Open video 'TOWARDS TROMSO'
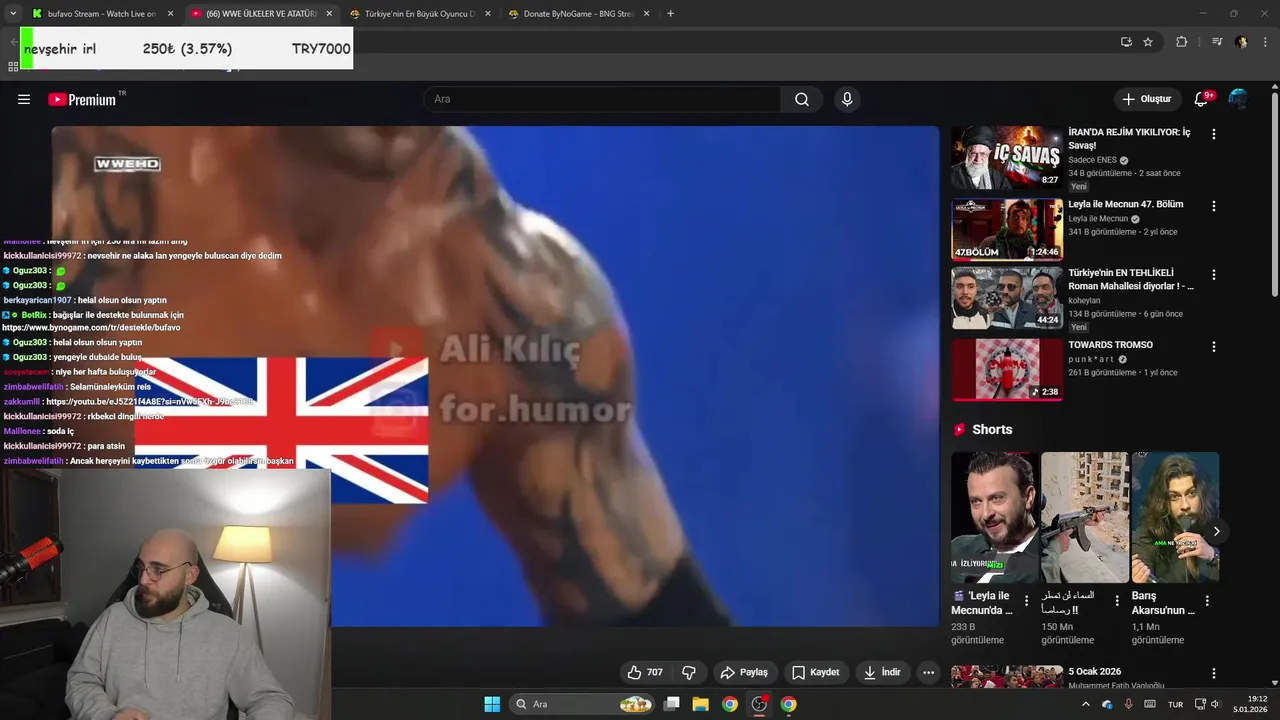Viewport: 1280px width, 720px height. 1110,345
